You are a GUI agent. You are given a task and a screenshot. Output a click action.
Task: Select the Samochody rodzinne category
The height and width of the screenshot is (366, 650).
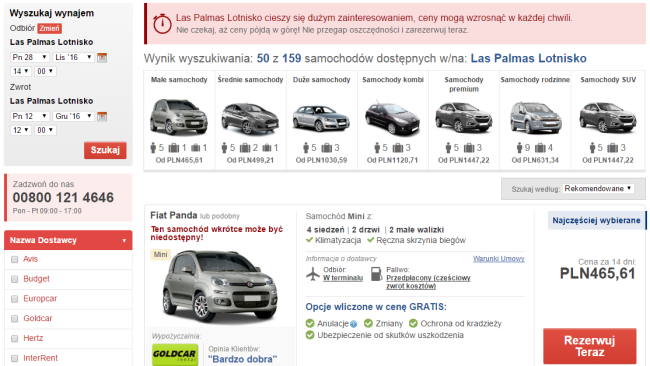[x=535, y=120]
